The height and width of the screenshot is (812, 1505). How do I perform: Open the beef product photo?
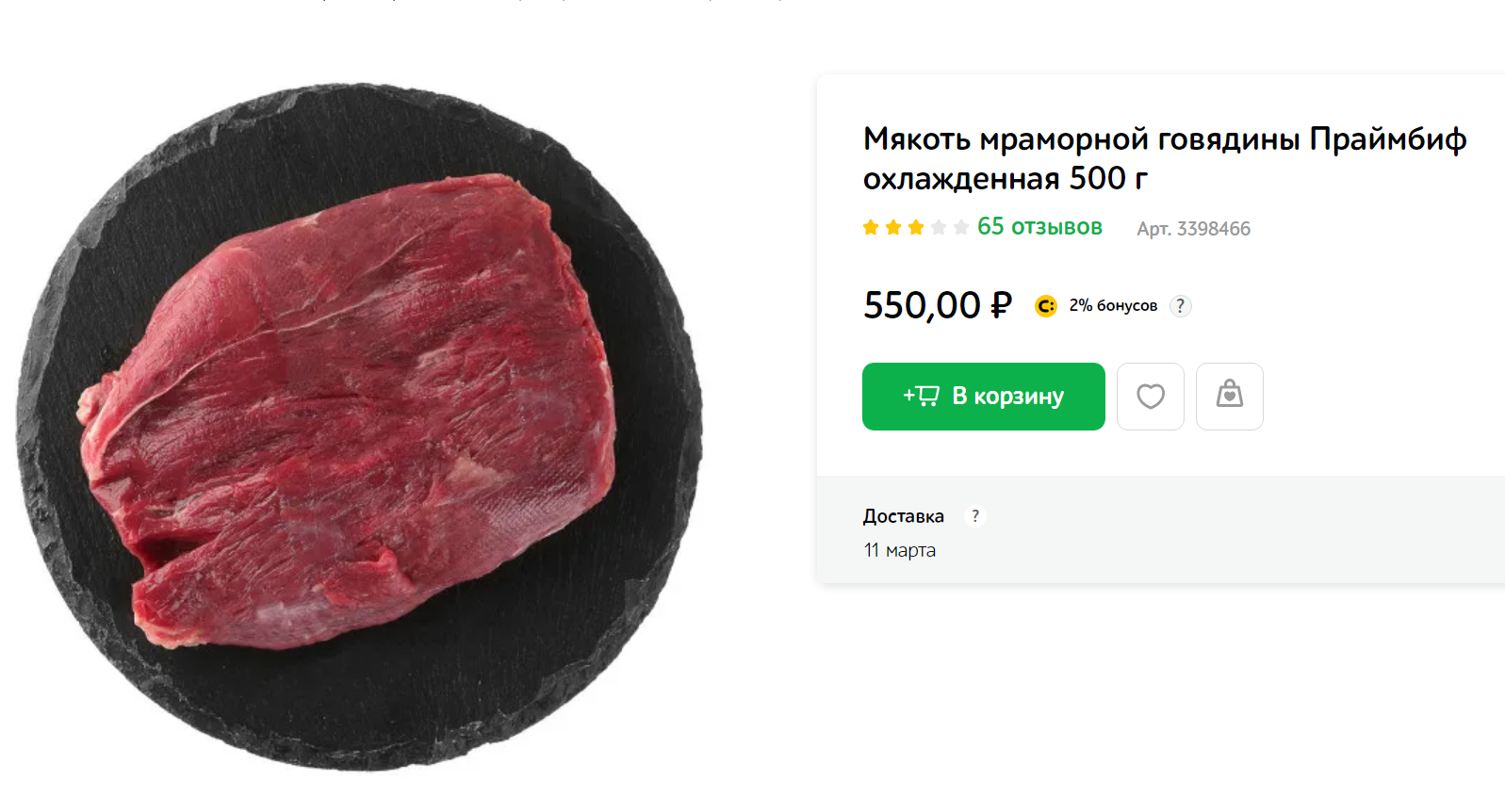pyautogui.click(x=359, y=427)
